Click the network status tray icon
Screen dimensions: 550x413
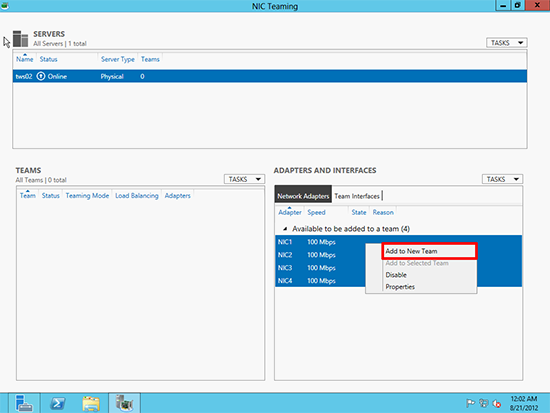[484, 403]
